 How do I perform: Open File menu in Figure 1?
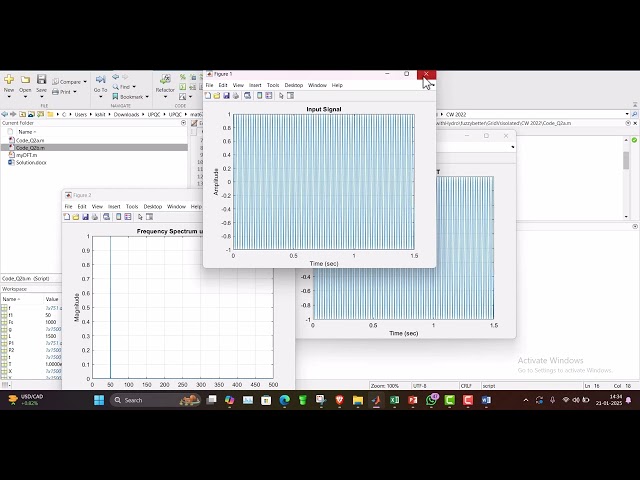[x=209, y=85]
